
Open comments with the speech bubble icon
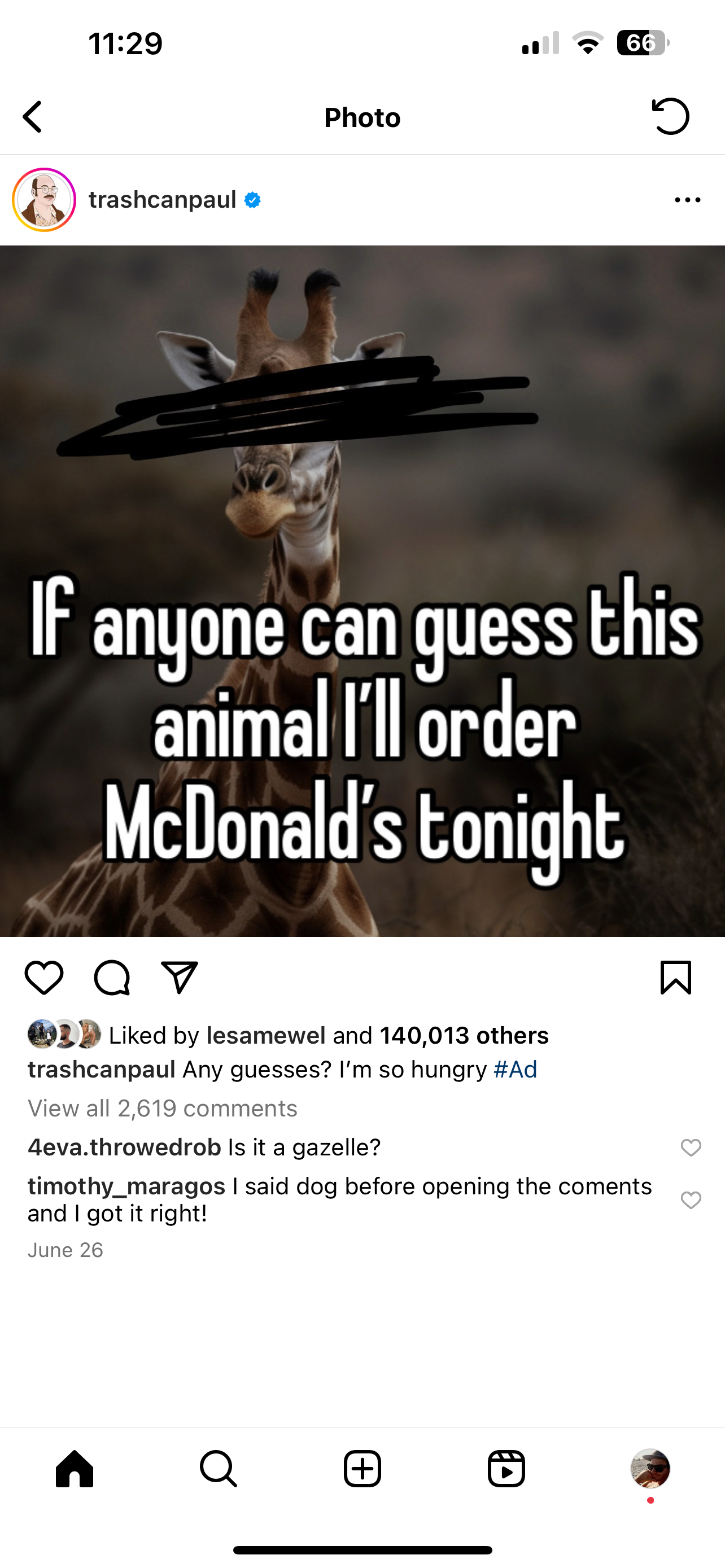pos(112,978)
